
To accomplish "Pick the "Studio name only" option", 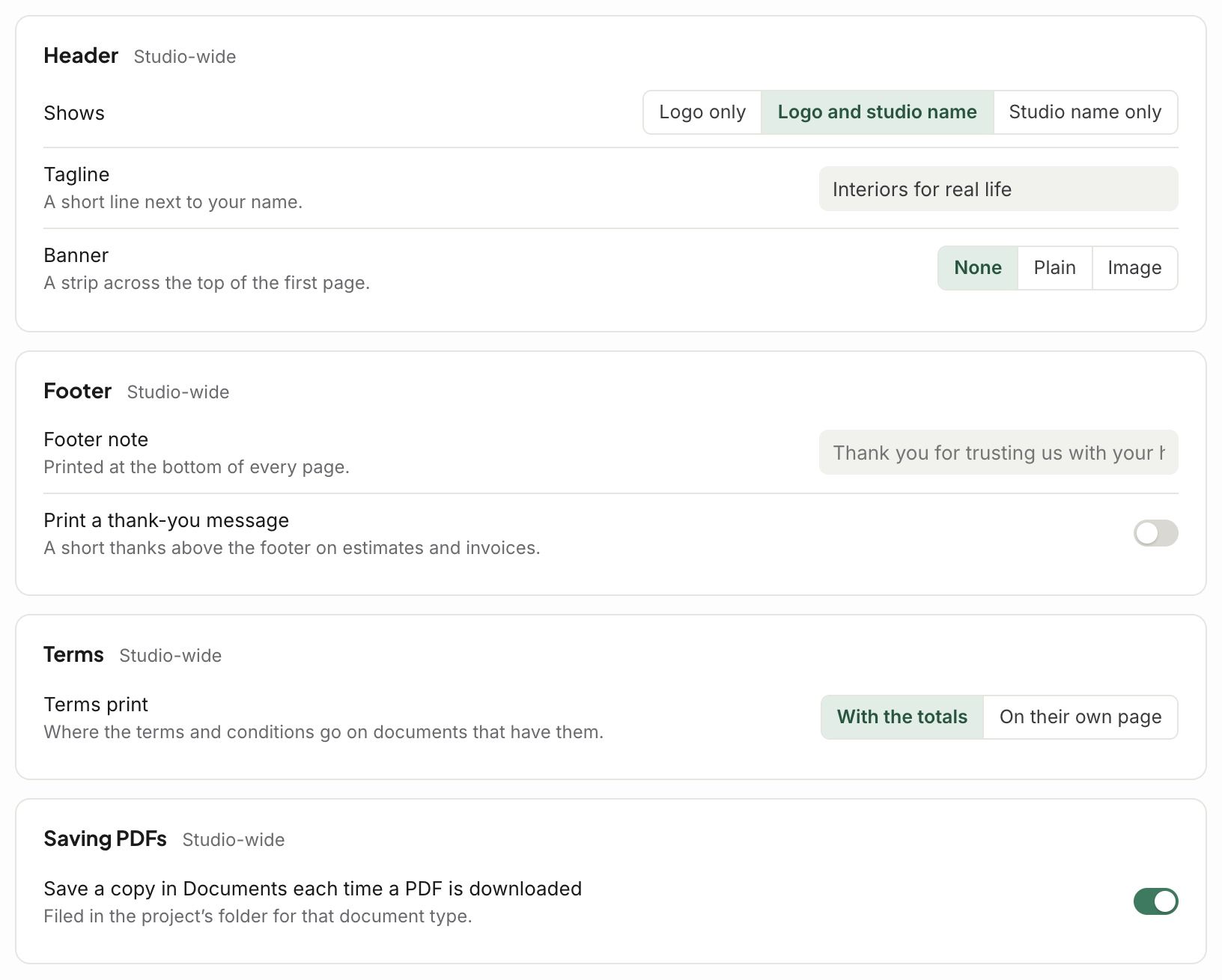I will 1085,112.
